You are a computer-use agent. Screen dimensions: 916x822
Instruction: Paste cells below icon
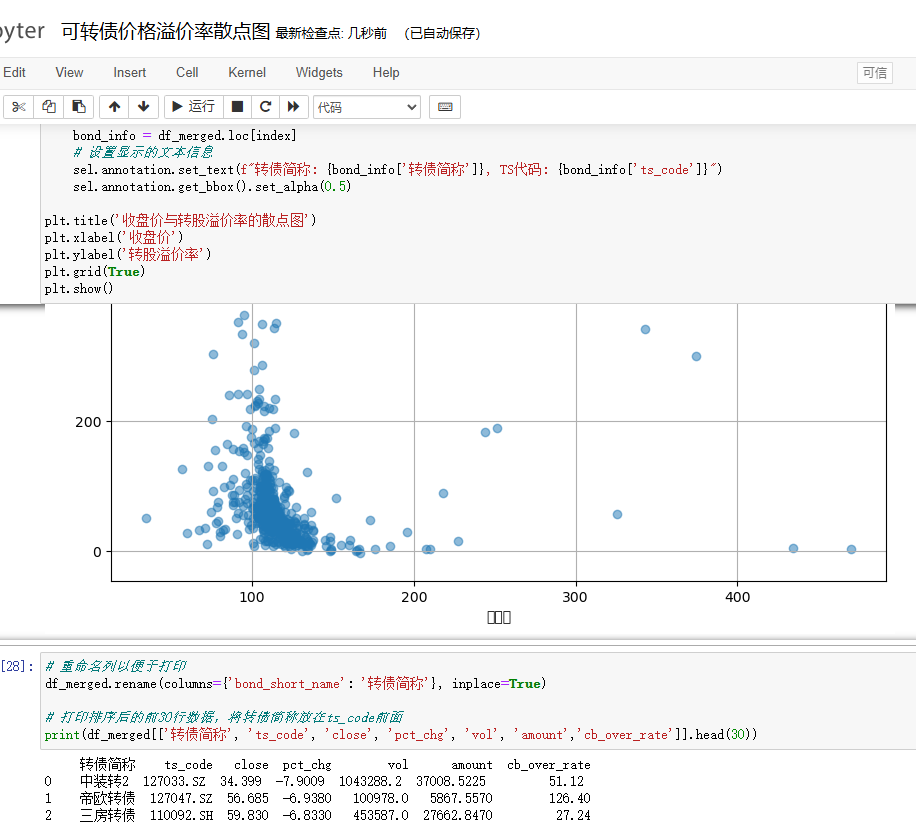(78, 107)
